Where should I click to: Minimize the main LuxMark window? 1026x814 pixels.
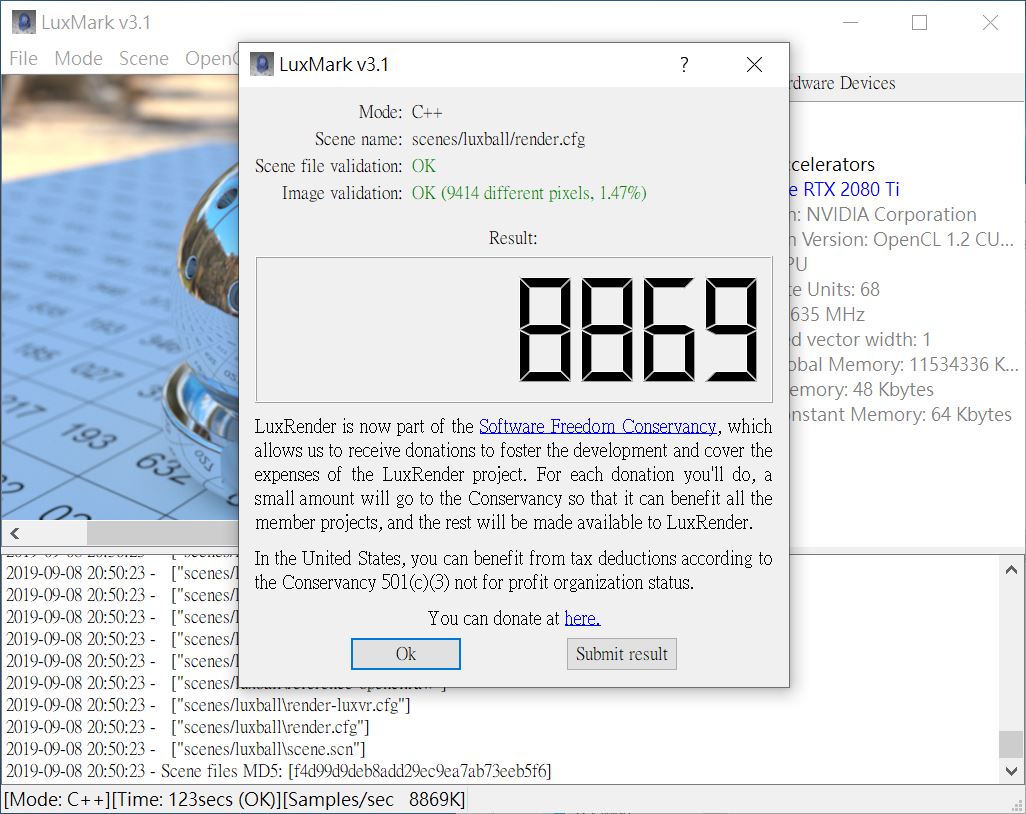click(850, 22)
